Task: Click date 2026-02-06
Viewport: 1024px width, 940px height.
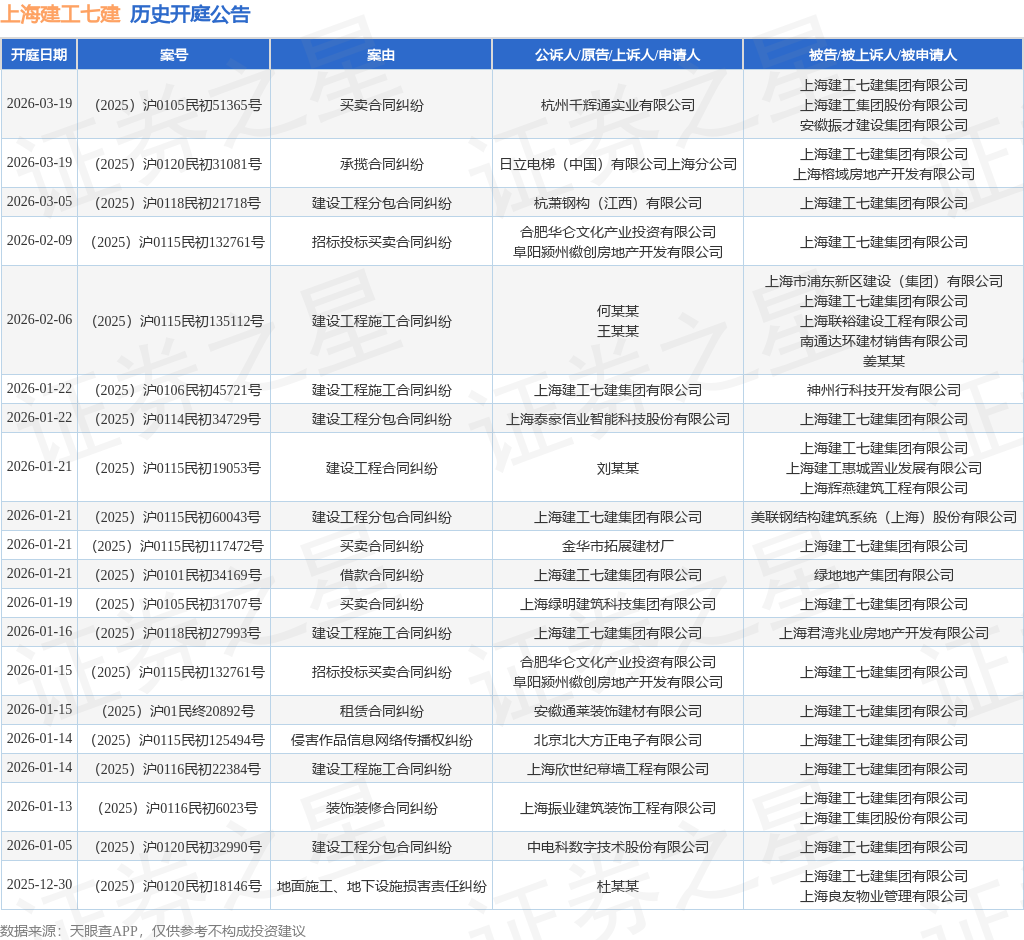Action: coord(39,319)
